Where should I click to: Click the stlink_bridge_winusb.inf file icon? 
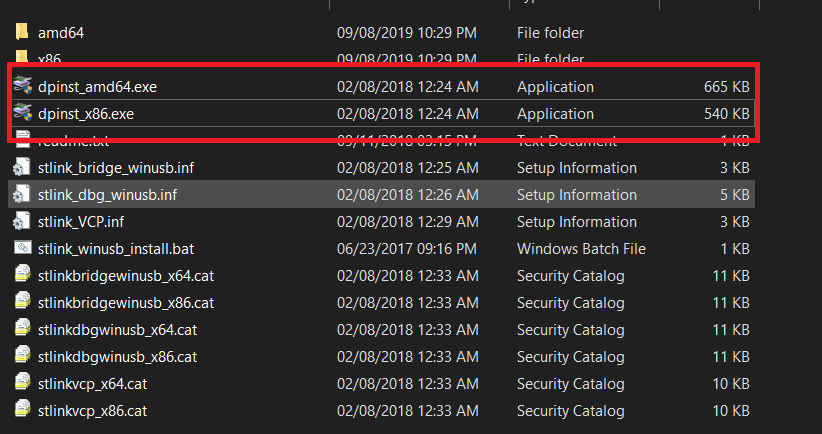point(22,168)
